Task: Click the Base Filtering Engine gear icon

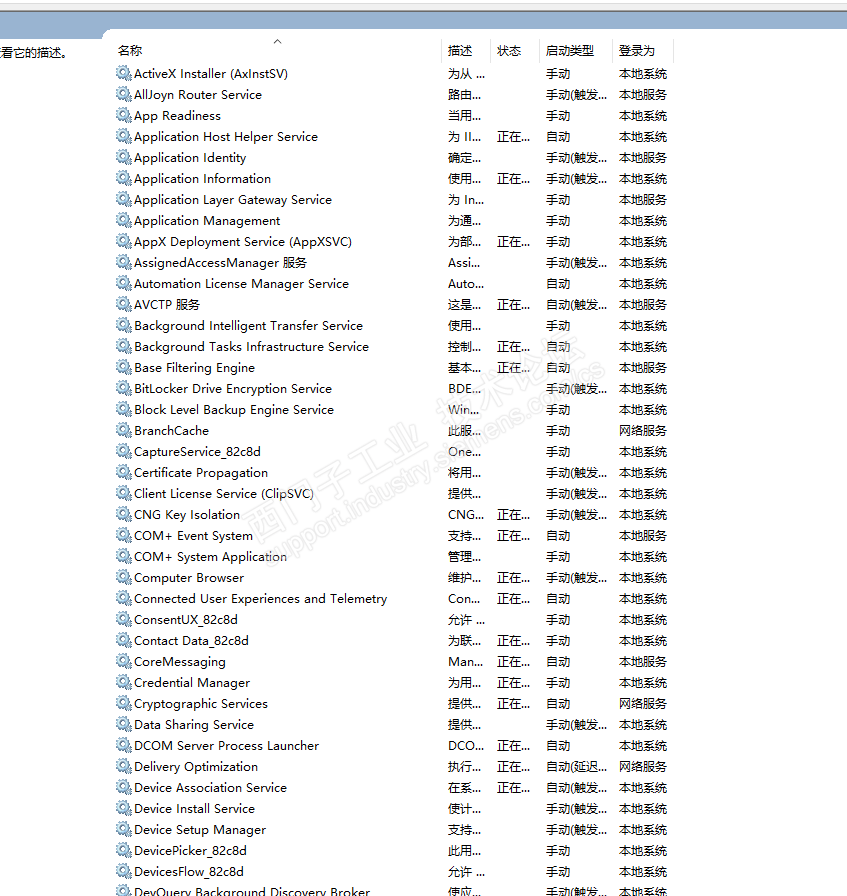Action: [x=123, y=367]
